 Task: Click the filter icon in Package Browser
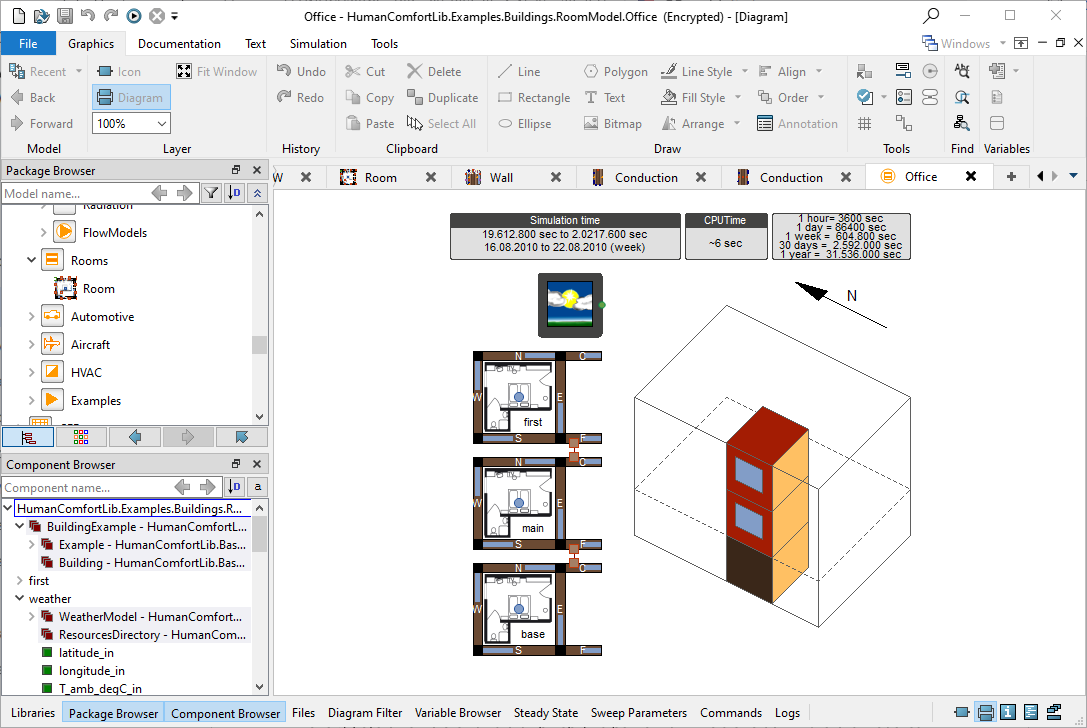tap(211, 193)
